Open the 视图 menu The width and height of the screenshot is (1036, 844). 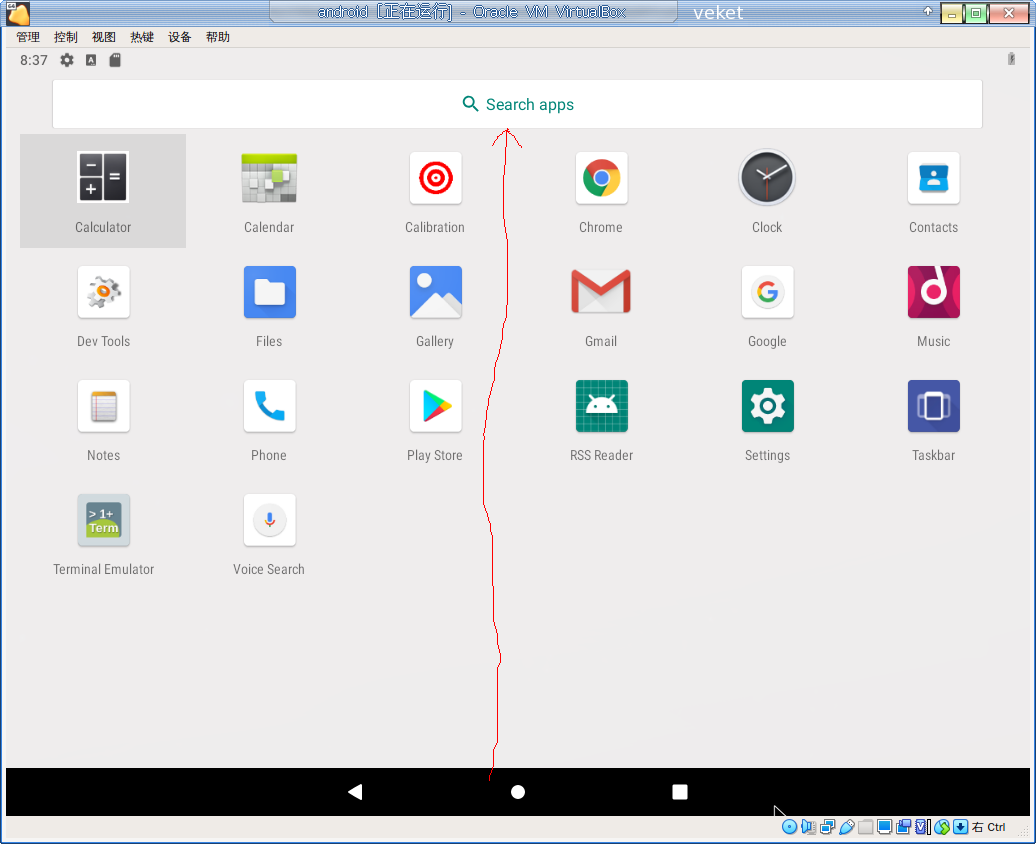[104, 37]
